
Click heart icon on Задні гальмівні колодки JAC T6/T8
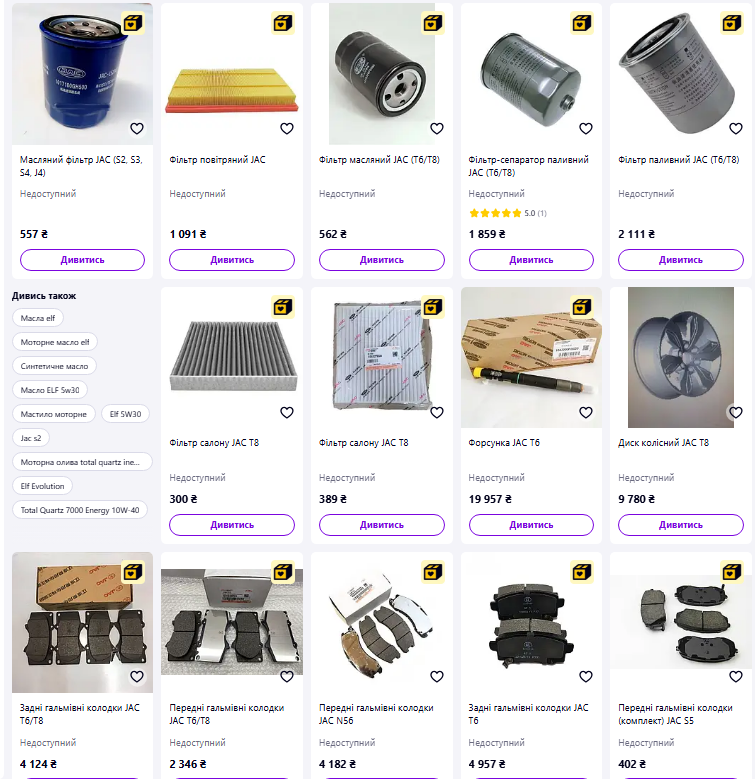(x=137, y=677)
